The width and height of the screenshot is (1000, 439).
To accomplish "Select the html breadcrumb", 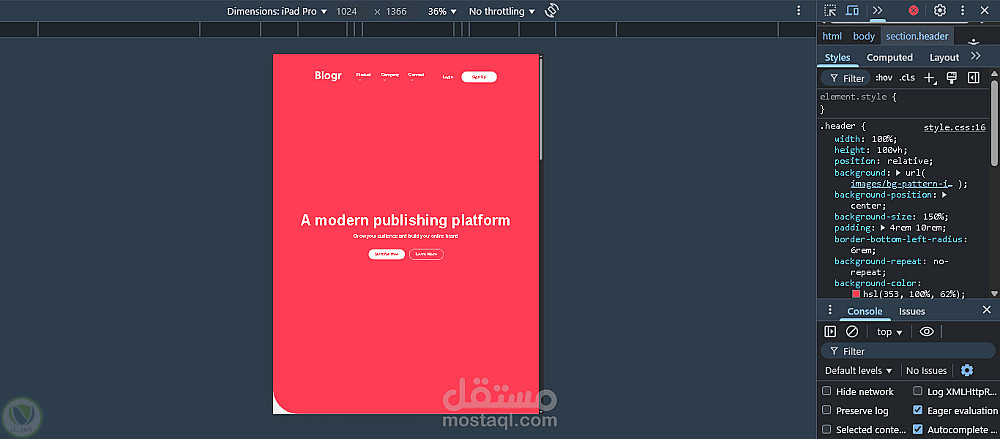I will (x=832, y=36).
